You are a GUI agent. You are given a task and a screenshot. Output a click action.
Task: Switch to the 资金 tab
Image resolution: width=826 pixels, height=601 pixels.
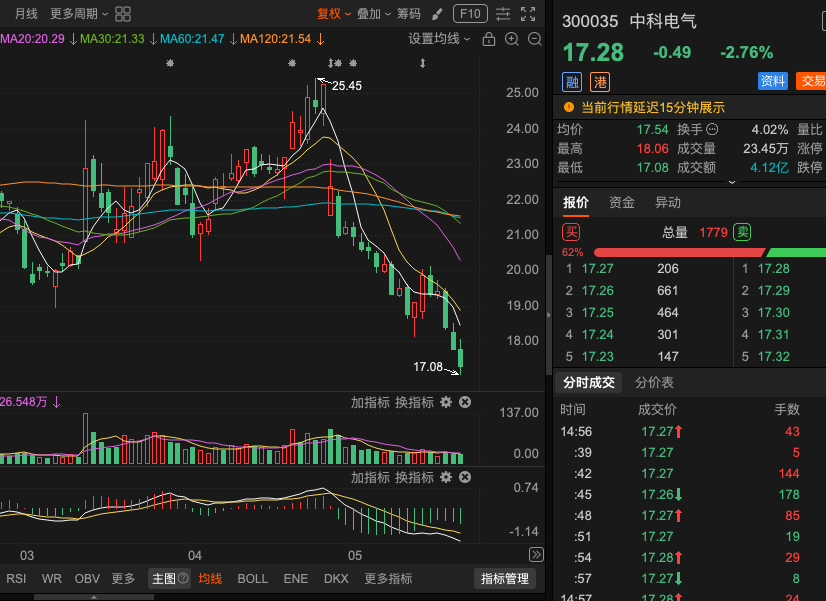(622, 203)
